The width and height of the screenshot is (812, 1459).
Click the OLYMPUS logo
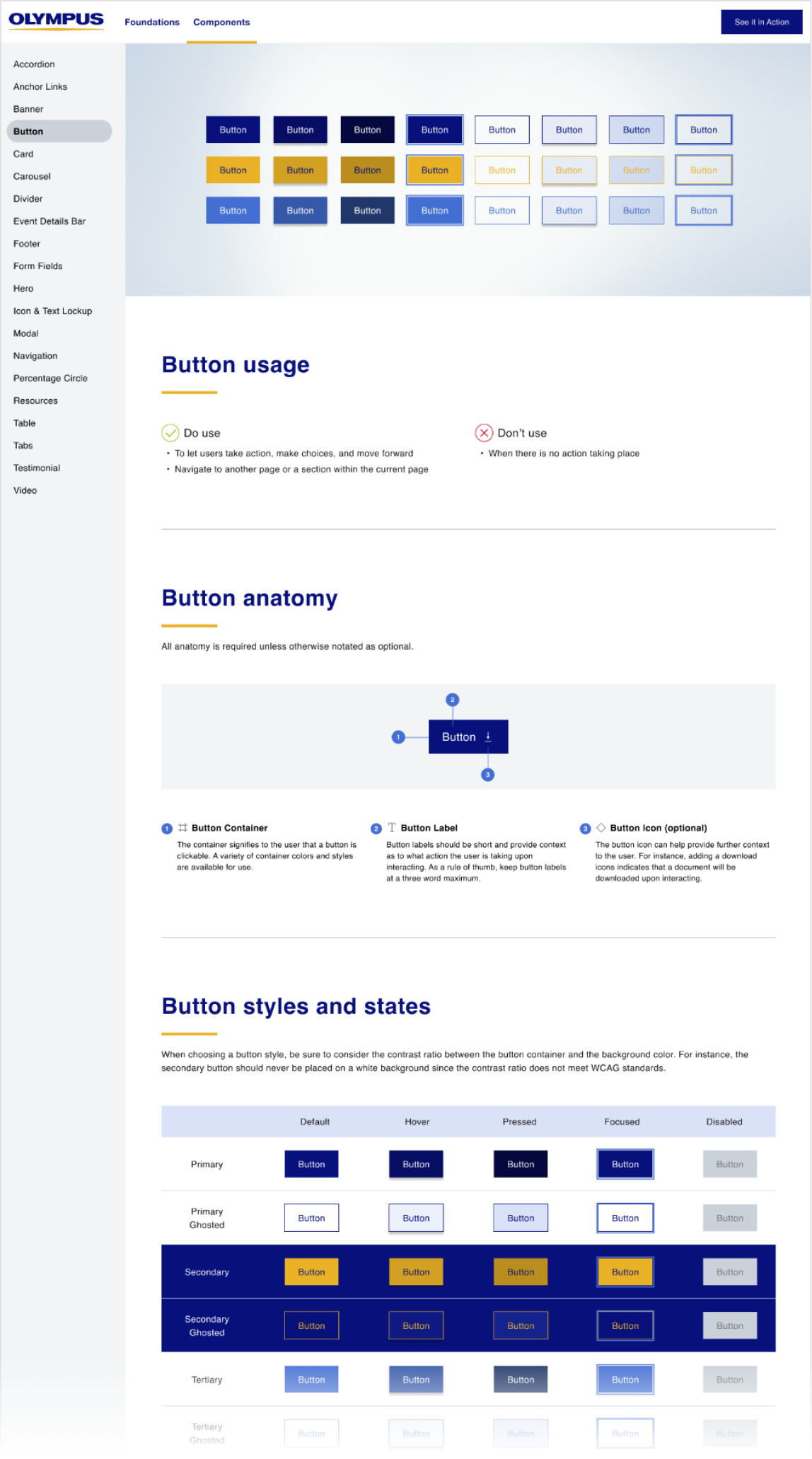pyautogui.click(x=57, y=20)
